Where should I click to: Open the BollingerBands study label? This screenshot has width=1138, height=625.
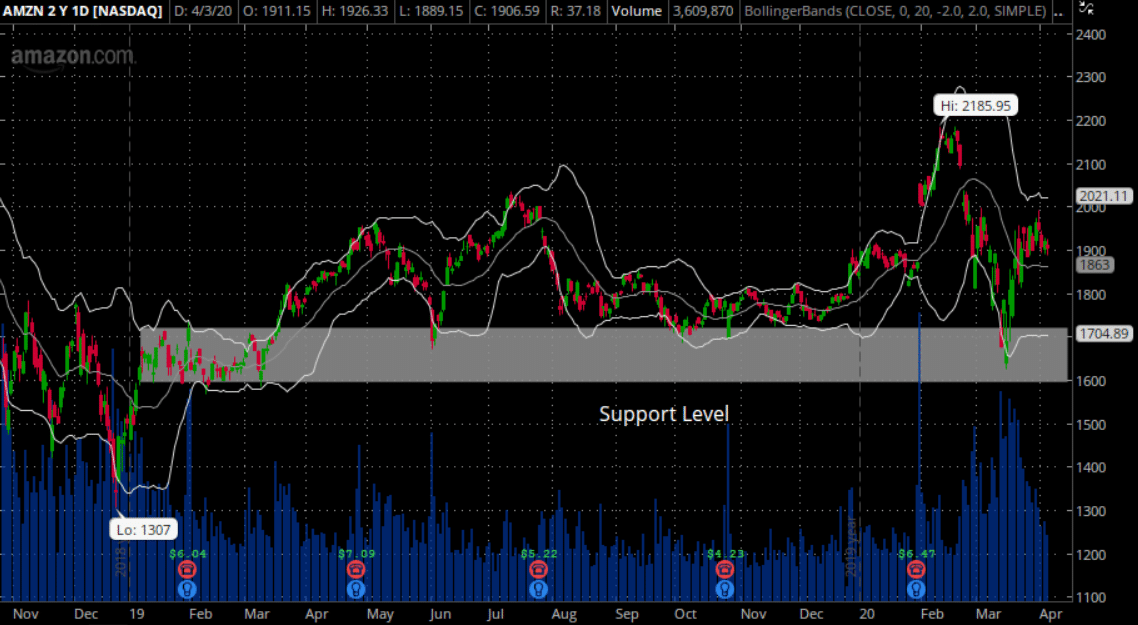tap(896, 11)
